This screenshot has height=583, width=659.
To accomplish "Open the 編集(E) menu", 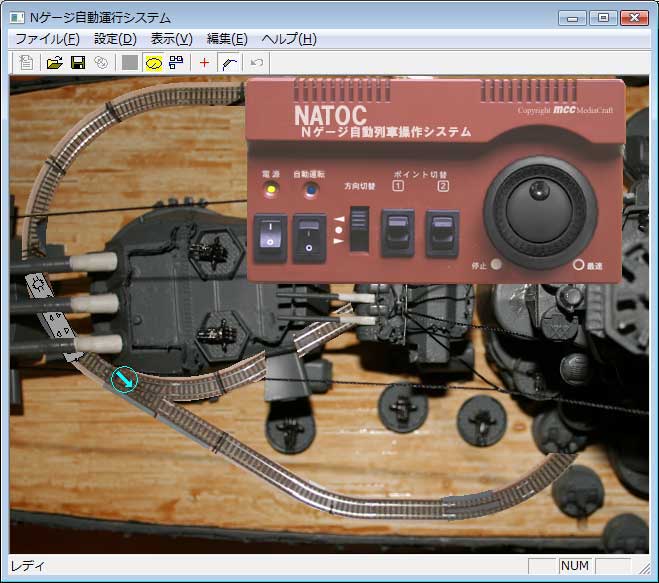I will click(x=227, y=40).
